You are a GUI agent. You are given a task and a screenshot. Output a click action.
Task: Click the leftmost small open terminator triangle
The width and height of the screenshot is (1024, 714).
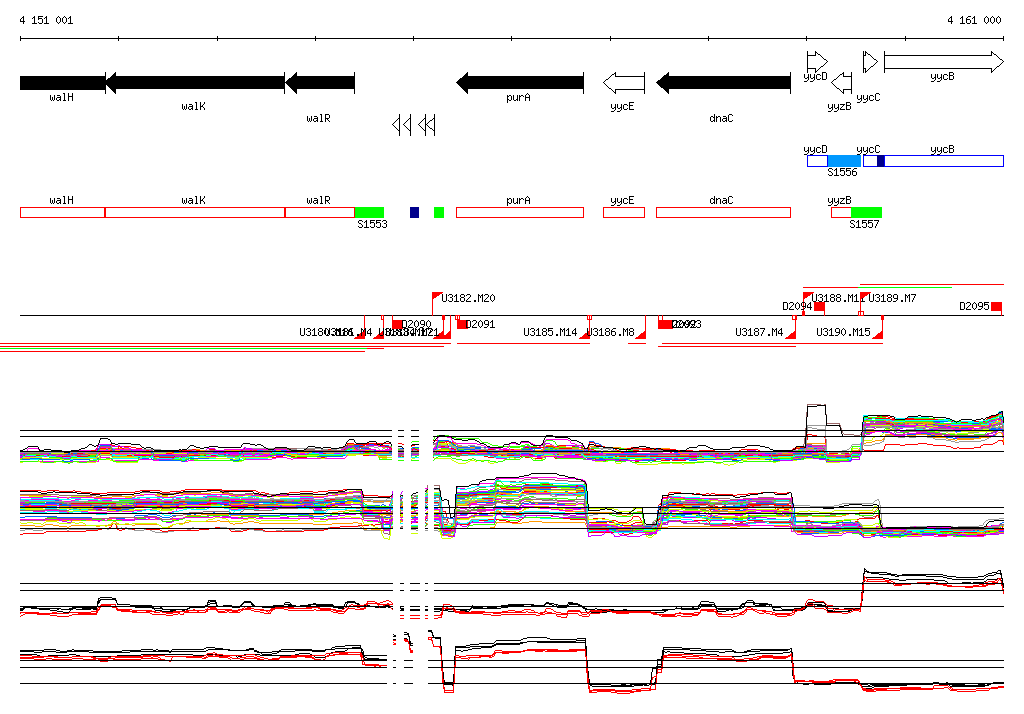396,125
